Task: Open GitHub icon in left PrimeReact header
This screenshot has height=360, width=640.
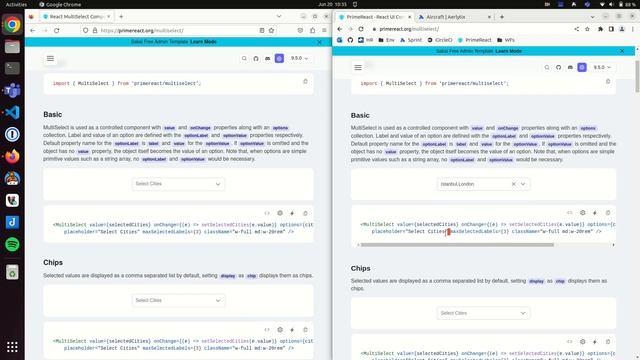Action: 256,59
